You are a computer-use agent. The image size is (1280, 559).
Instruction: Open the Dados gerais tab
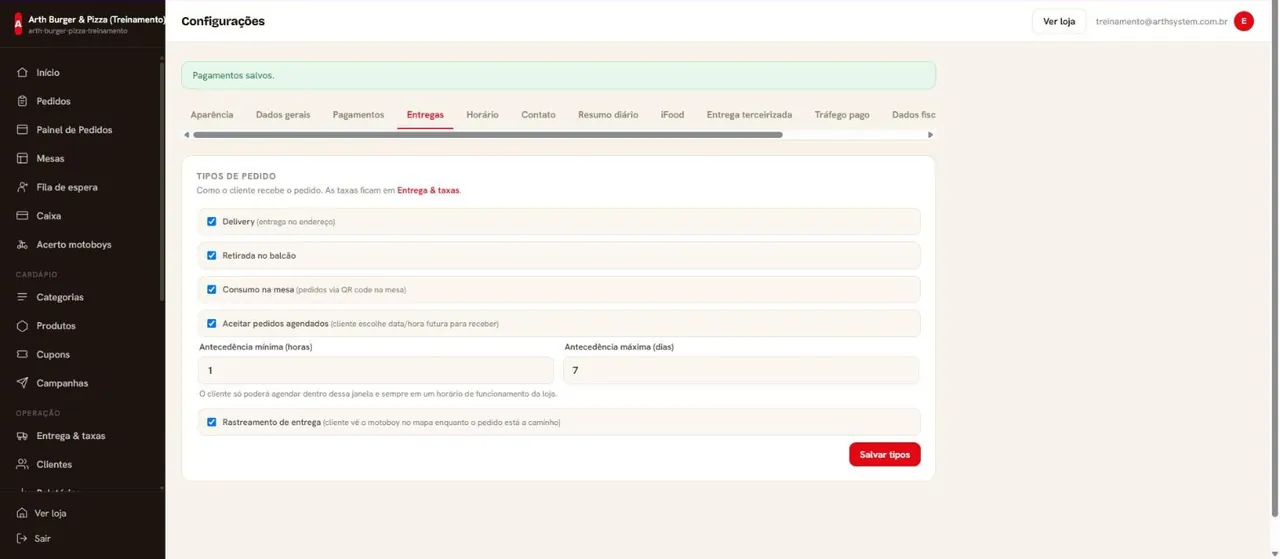(x=283, y=115)
